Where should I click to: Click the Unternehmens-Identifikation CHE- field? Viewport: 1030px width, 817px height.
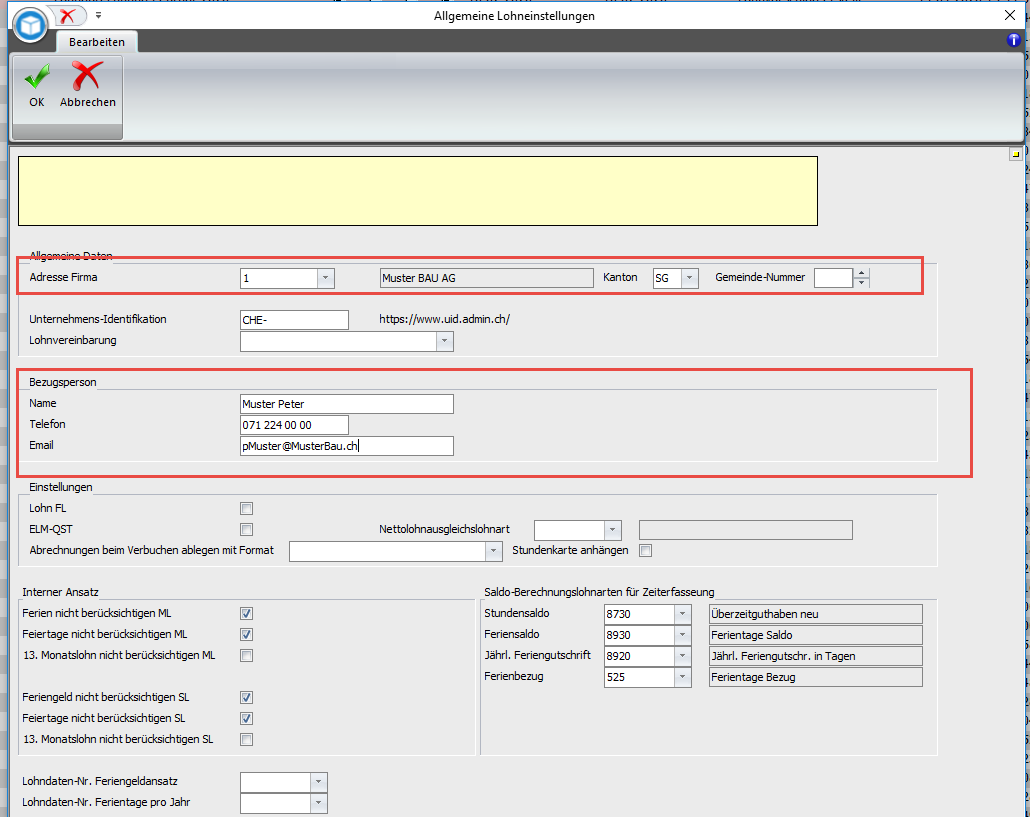[294, 320]
